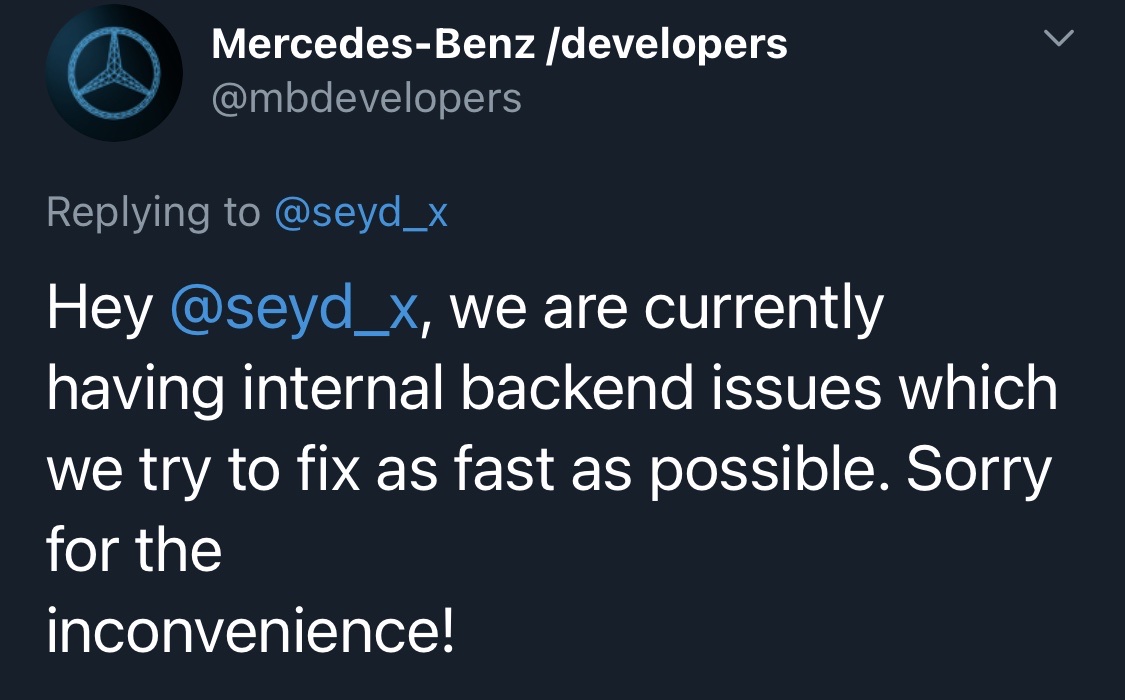Click the word "which" in the tweet

point(977,390)
